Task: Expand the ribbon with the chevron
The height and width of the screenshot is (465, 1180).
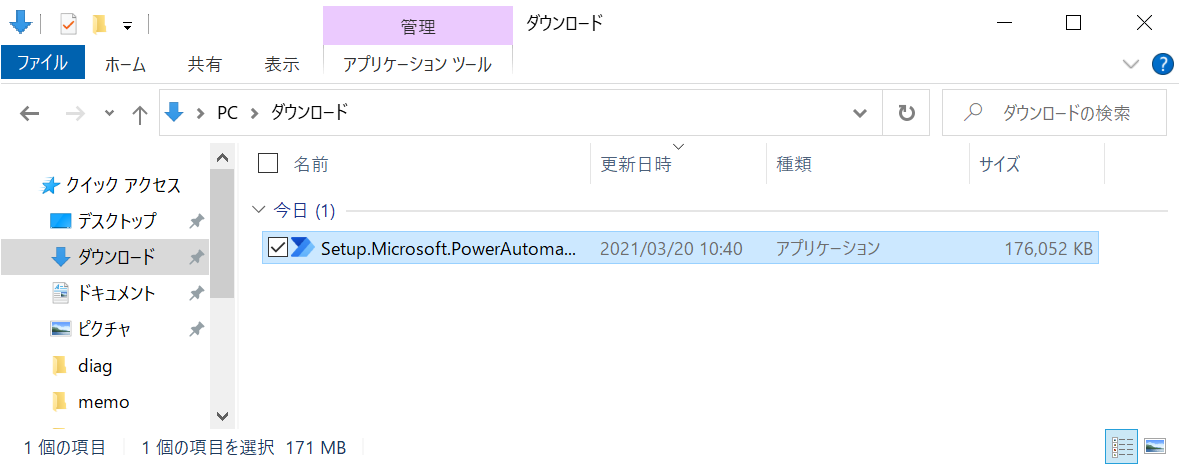Action: (1130, 65)
